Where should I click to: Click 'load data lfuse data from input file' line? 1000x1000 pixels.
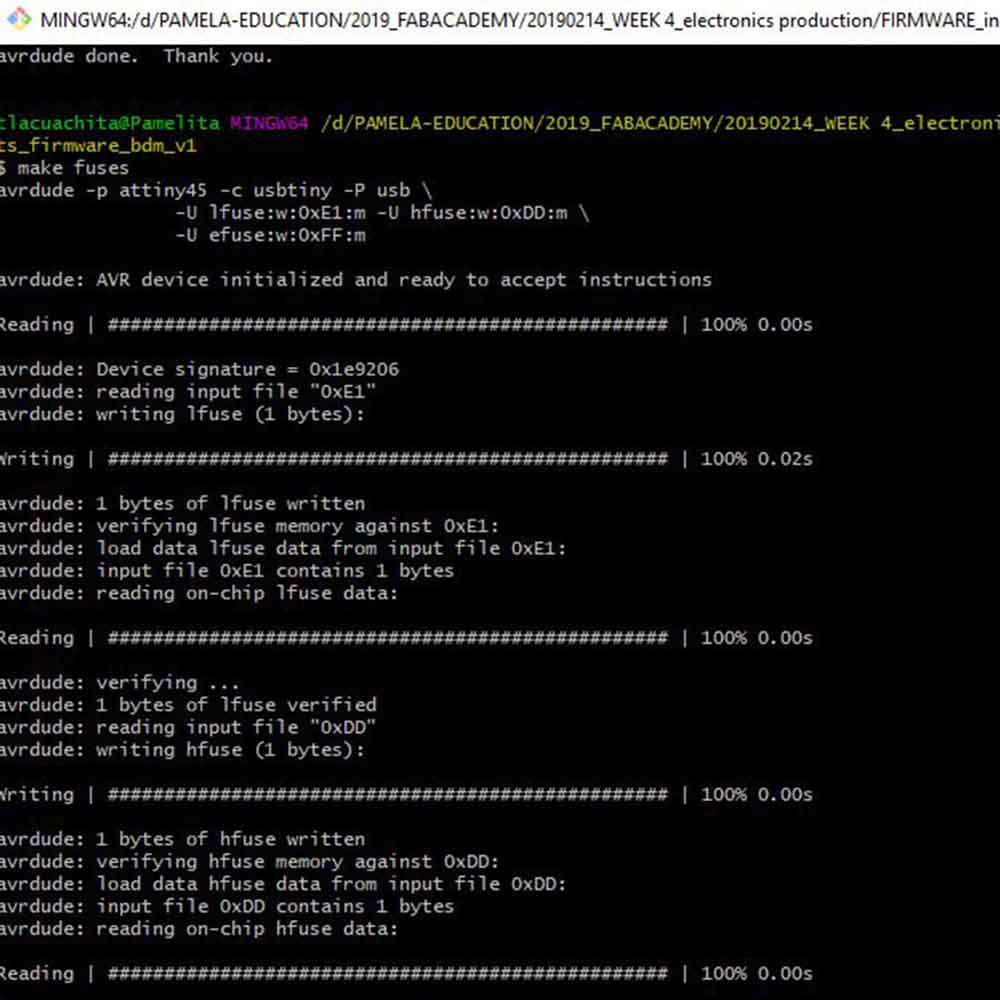283,548
